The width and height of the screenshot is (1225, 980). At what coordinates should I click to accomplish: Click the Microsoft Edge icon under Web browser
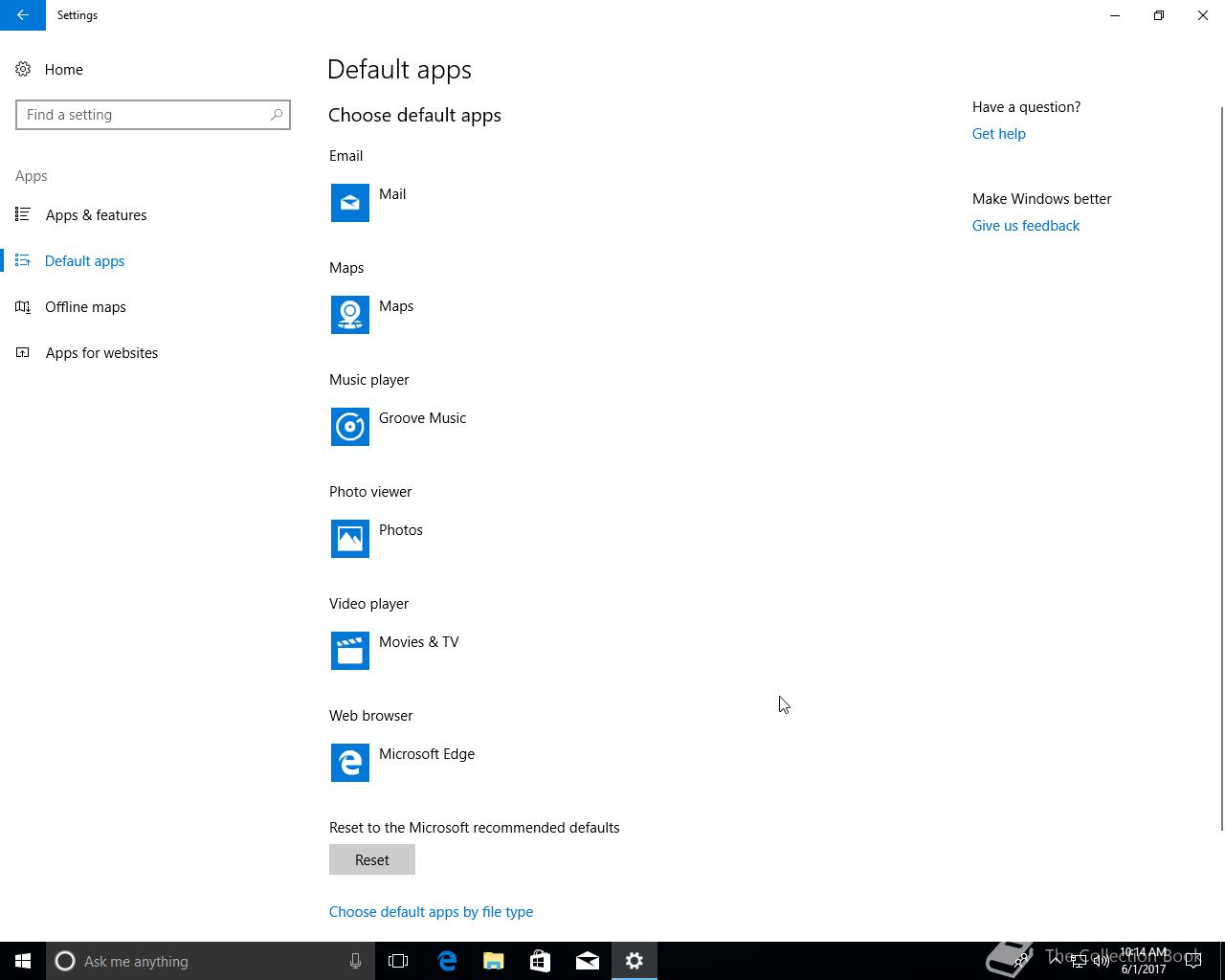point(350,763)
